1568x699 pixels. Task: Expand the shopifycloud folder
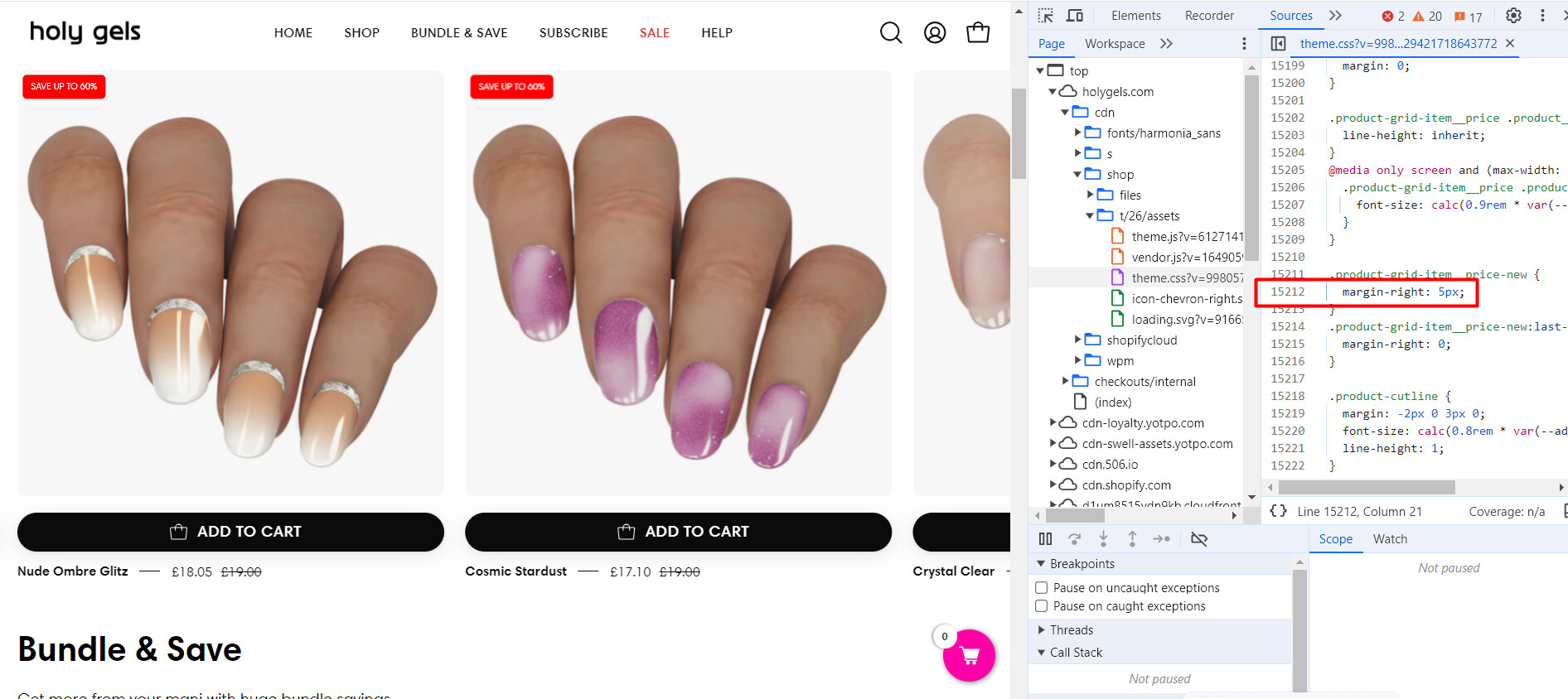[1077, 340]
